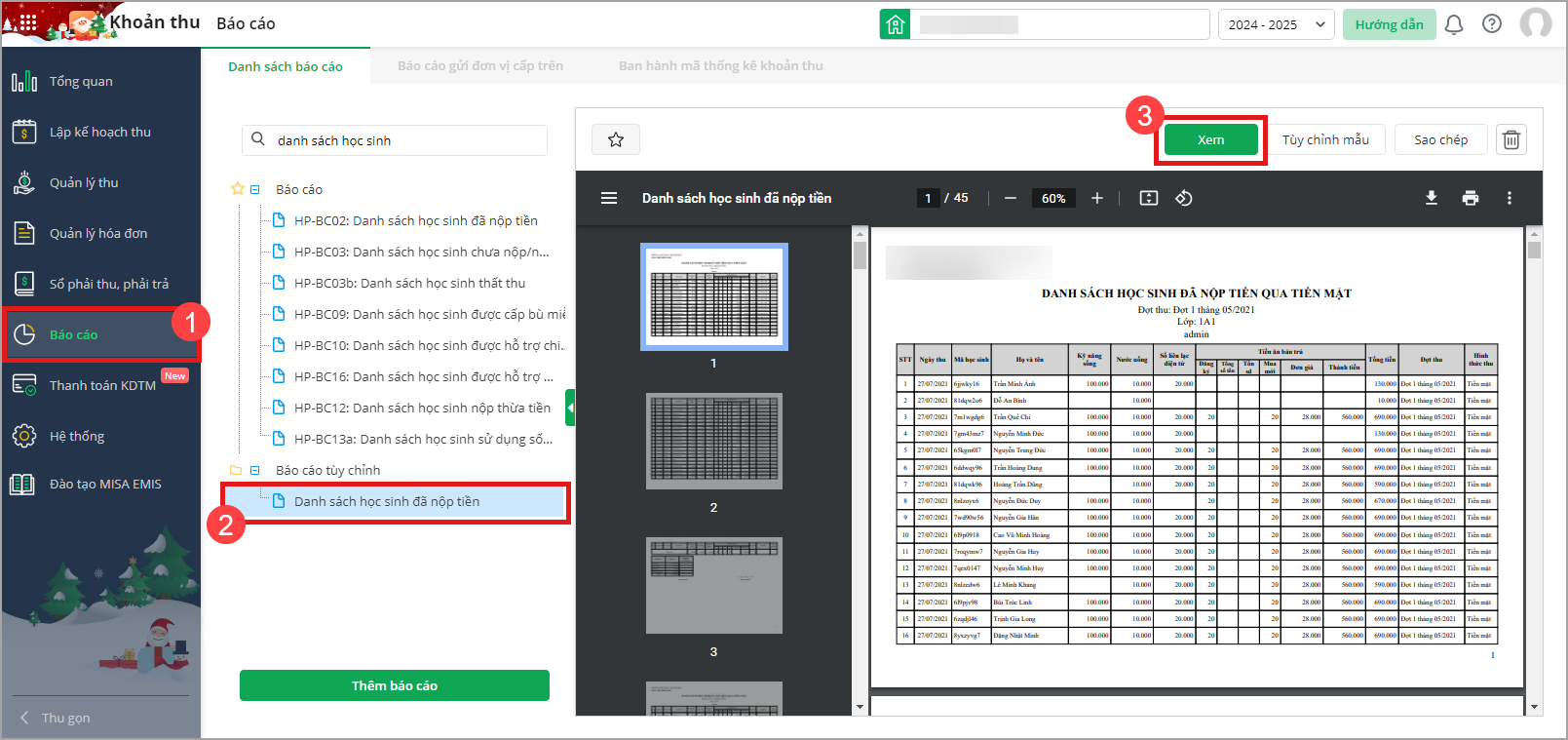1568x740 pixels.
Task: Collapse the Báo cáo tree group
Action: pyautogui.click(x=255, y=189)
